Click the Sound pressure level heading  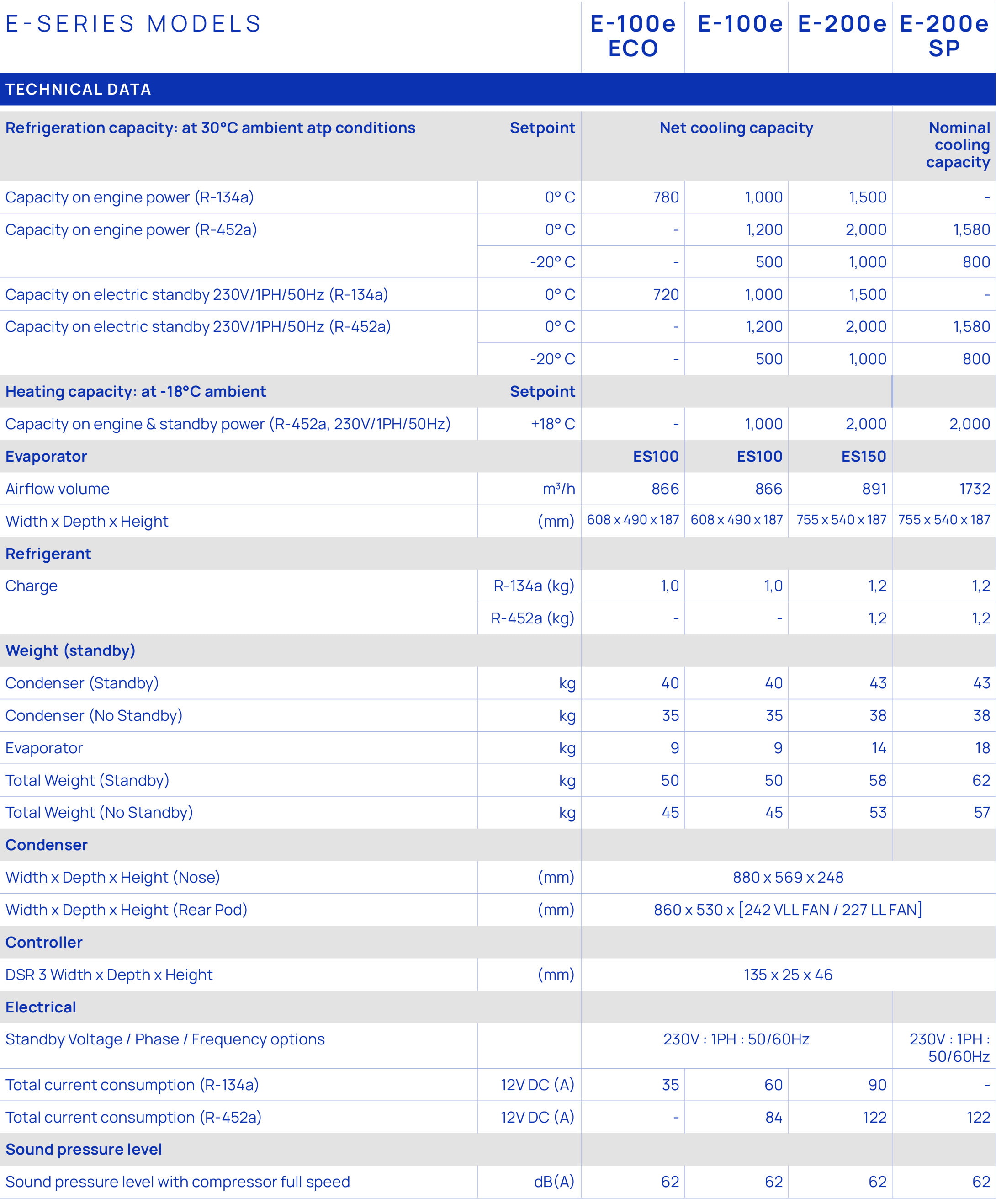coord(84,1150)
